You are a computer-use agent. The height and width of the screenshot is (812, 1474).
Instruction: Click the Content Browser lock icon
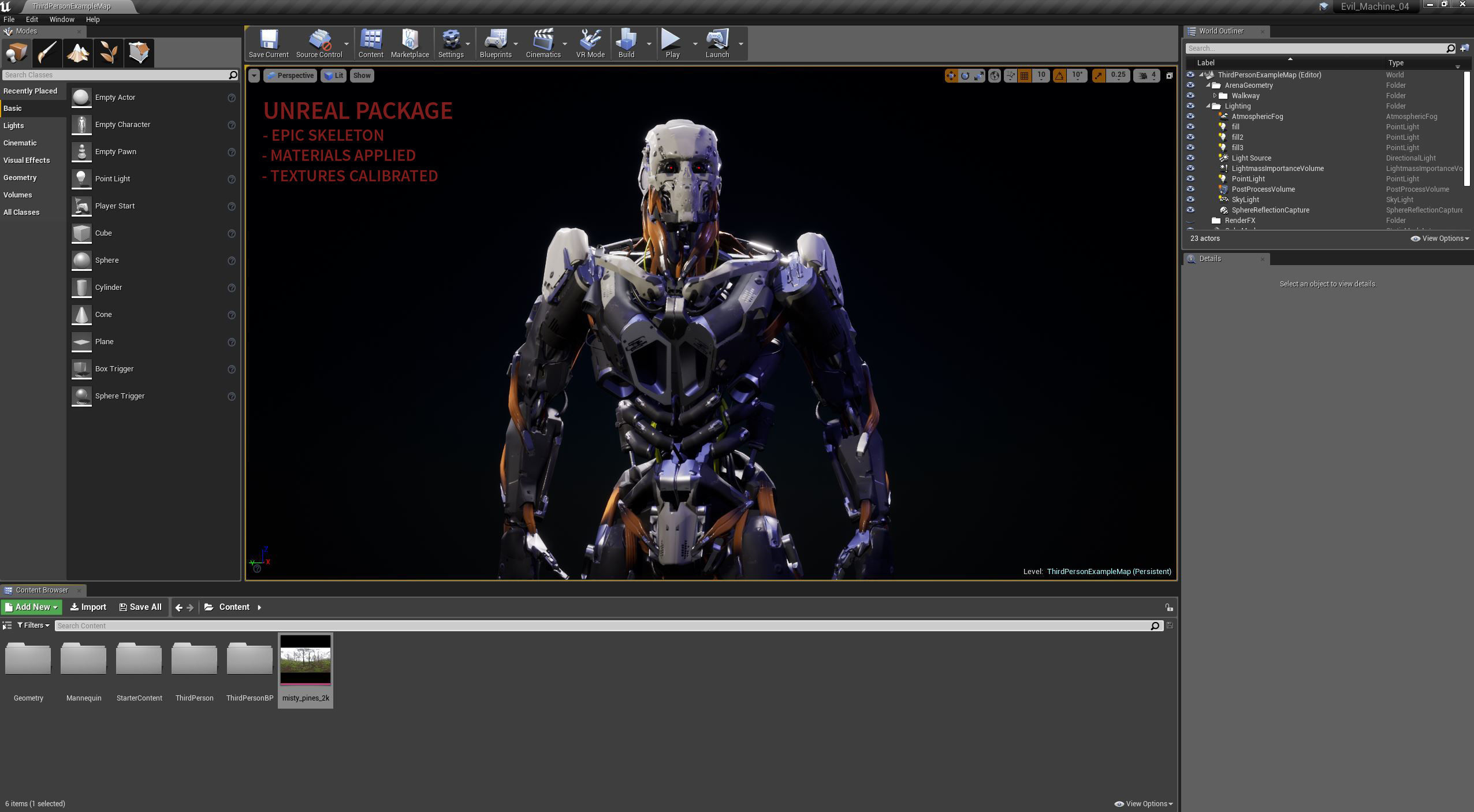coord(1168,608)
